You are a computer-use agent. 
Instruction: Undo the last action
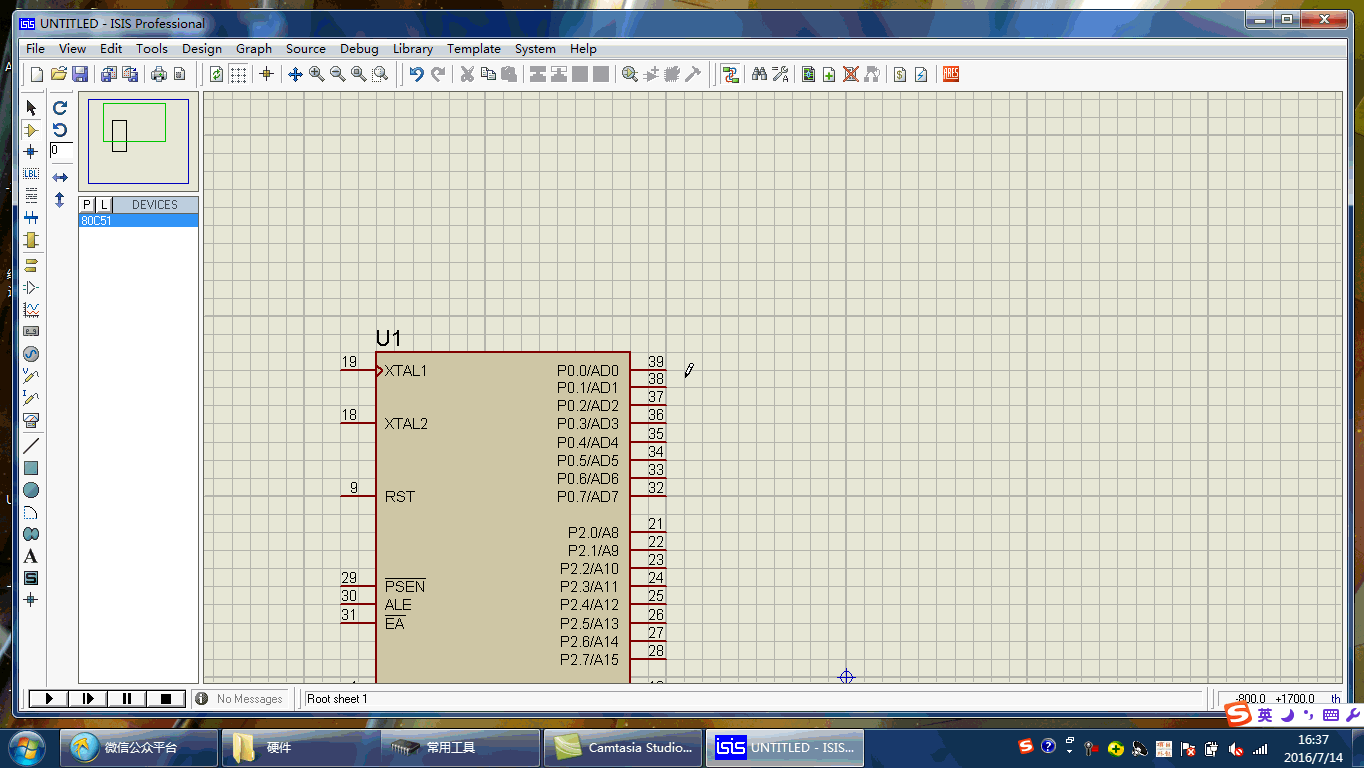pyautogui.click(x=417, y=74)
